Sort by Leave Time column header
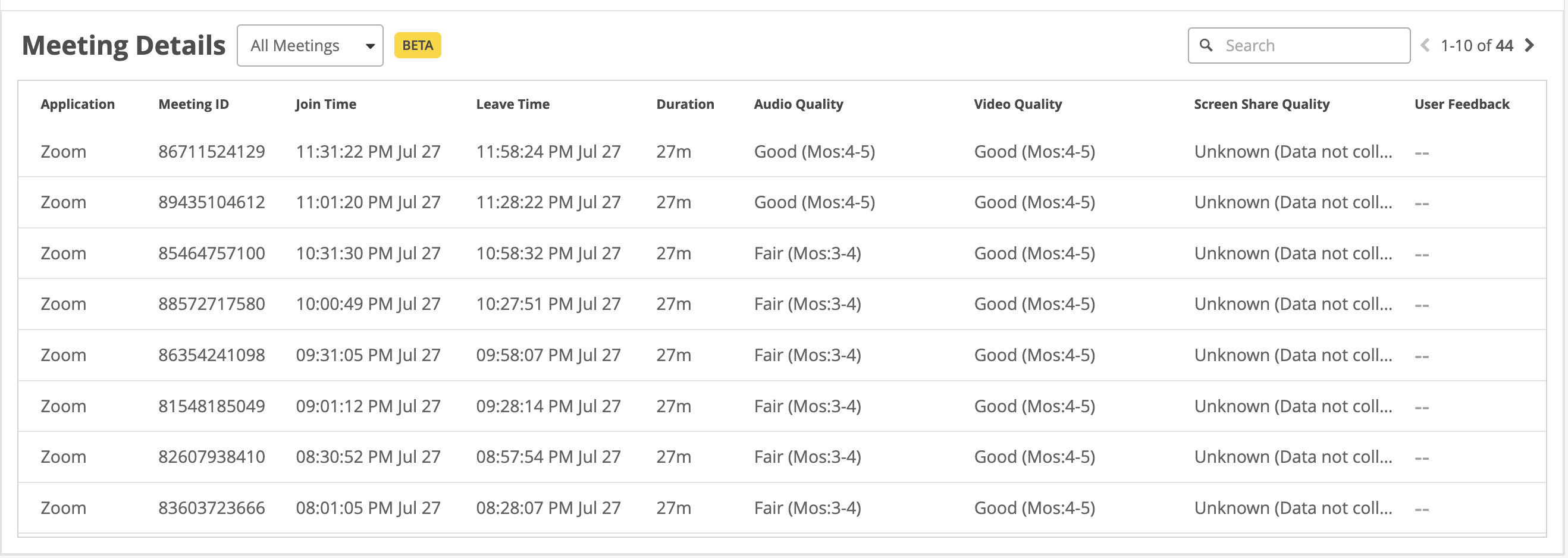The height and width of the screenshot is (558, 1568). pyautogui.click(x=513, y=104)
